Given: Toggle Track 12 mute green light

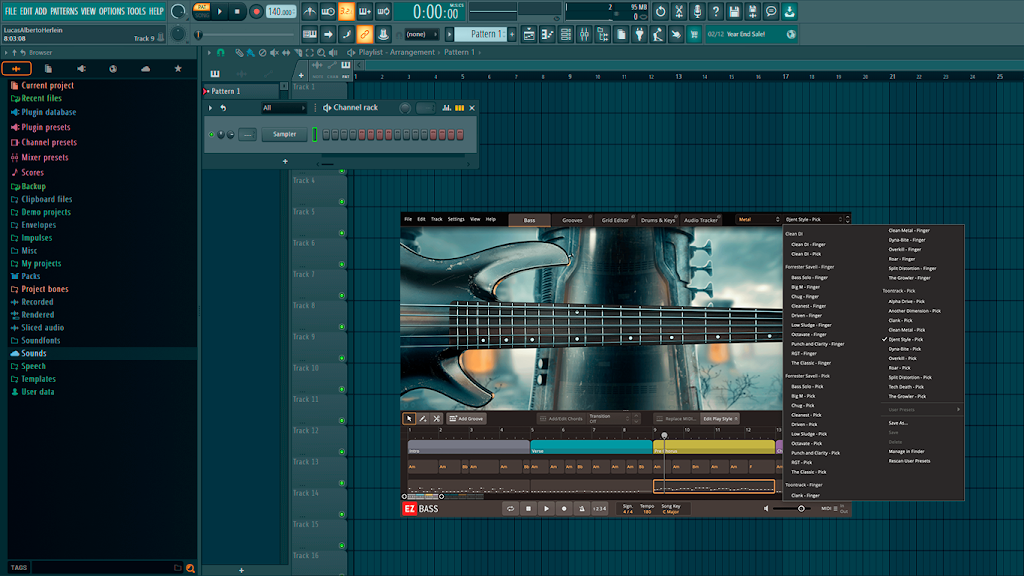Looking at the screenshot, I should (x=342, y=452).
